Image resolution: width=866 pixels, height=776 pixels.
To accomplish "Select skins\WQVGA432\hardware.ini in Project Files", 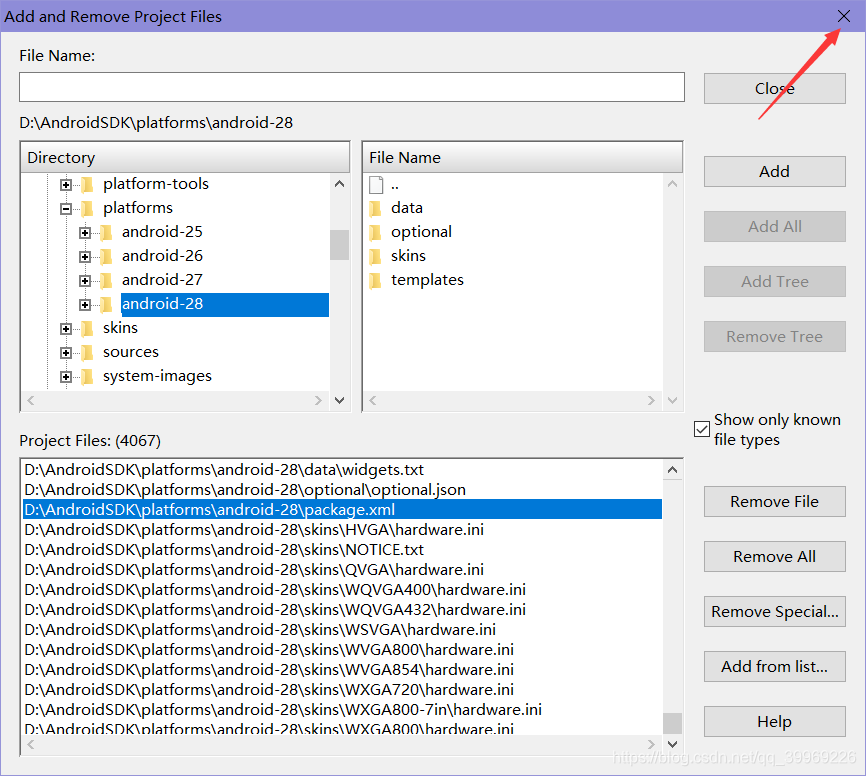I will click(x=342, y=610).
